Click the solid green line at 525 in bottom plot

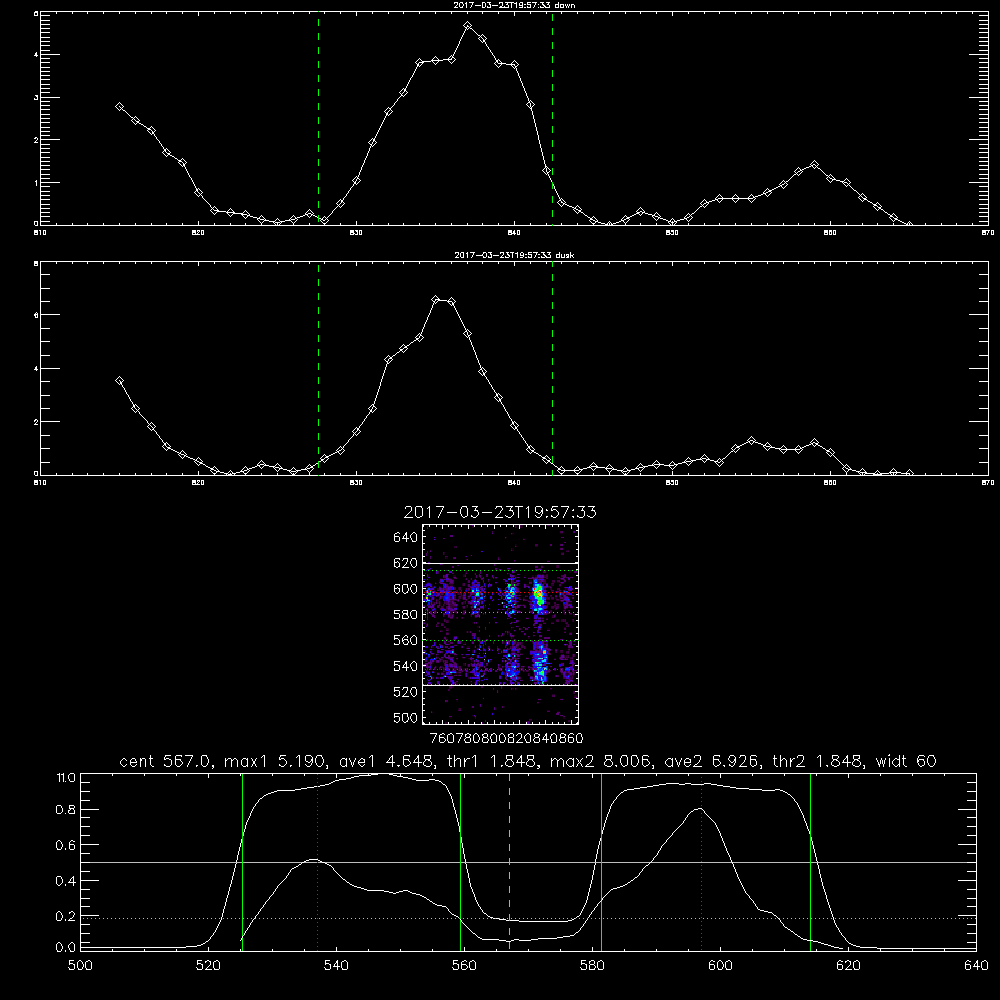click(242, 861)
